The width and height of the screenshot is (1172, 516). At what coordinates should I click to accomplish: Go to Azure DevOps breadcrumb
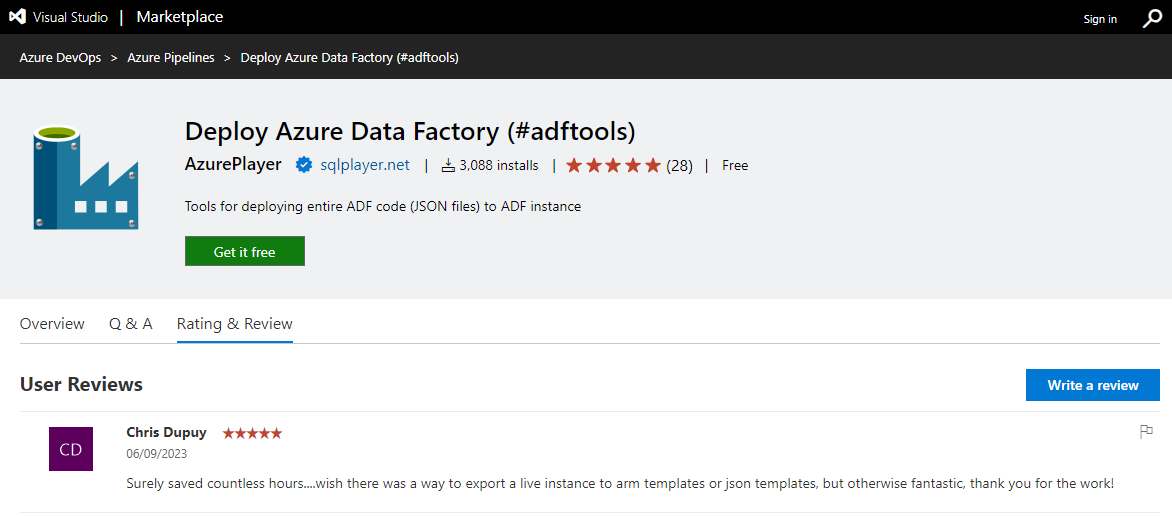61,58
